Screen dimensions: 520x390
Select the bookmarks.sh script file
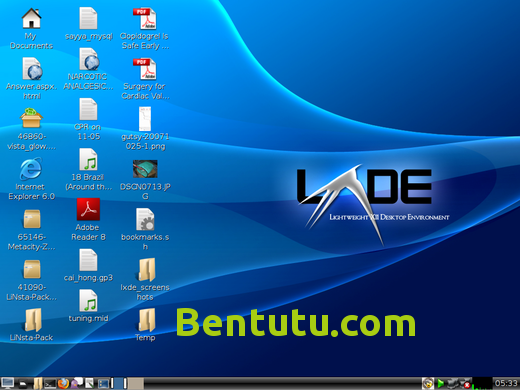[x=145, y=229]
